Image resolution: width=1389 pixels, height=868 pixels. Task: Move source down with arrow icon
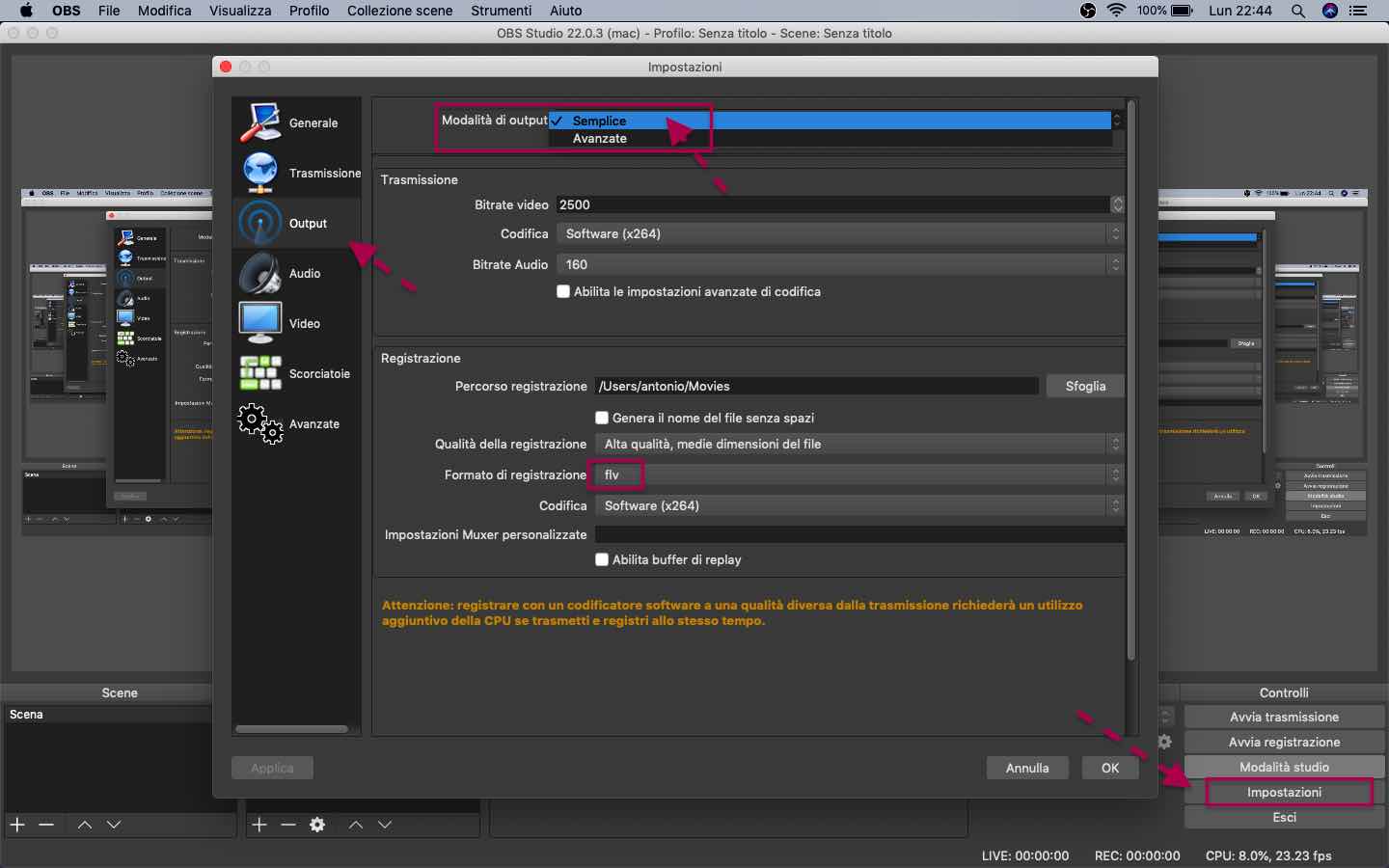coord(385,825)
